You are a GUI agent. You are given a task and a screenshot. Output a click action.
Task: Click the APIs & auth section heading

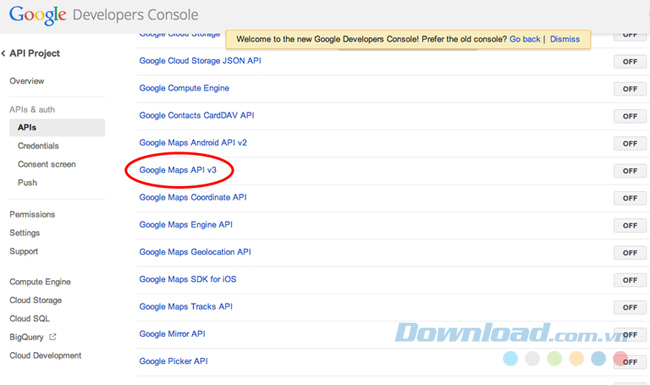[32, 110]
